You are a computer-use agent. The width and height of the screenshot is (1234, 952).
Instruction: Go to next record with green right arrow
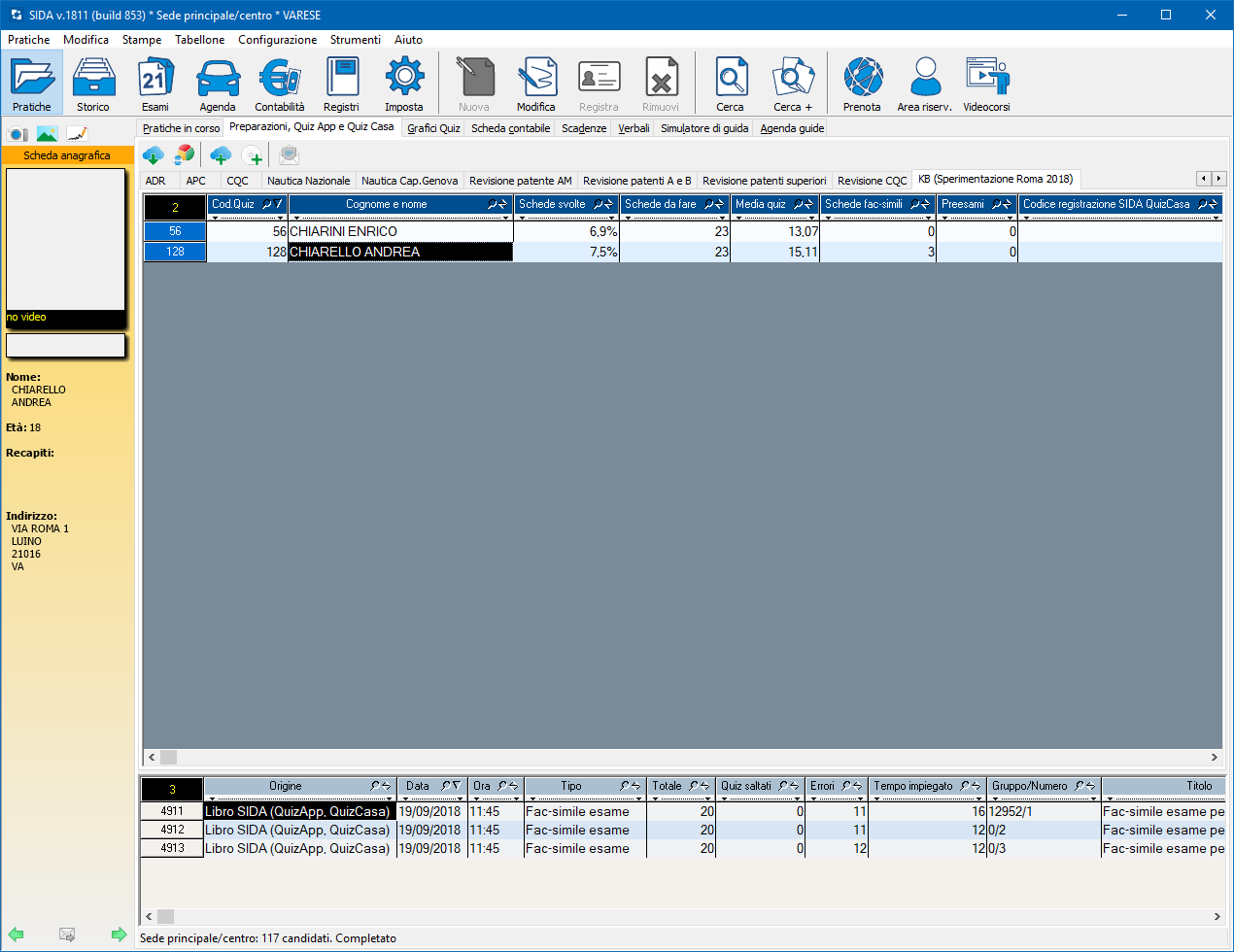119,935
